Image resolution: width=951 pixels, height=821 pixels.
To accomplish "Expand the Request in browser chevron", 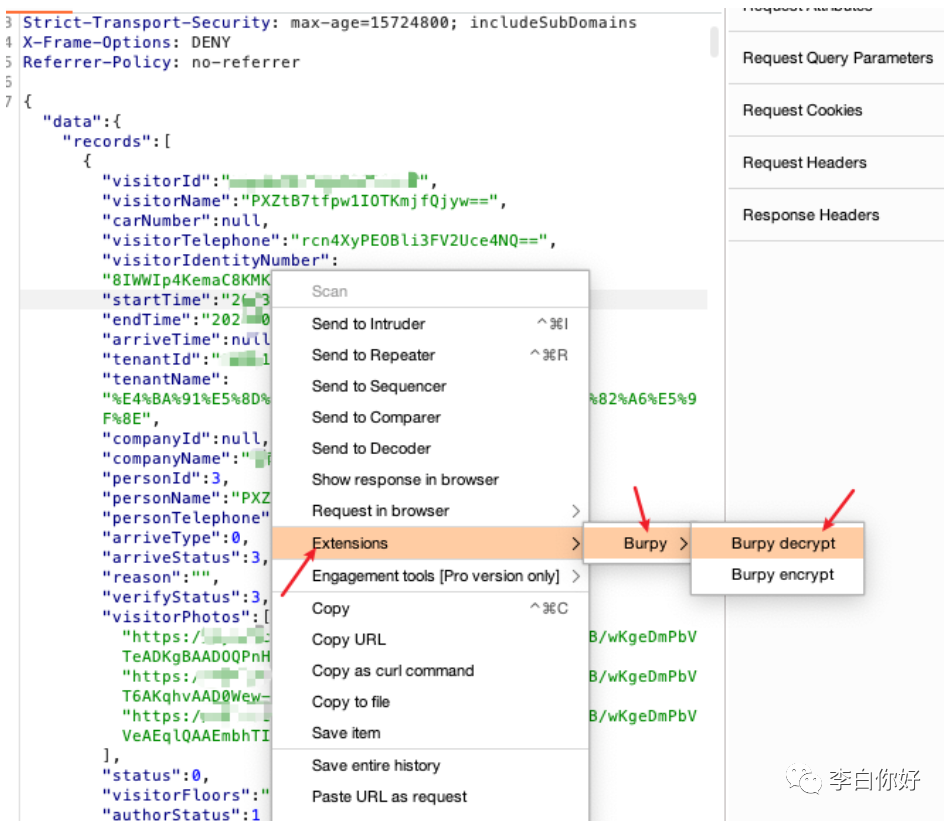I will (x=576, y=511).
